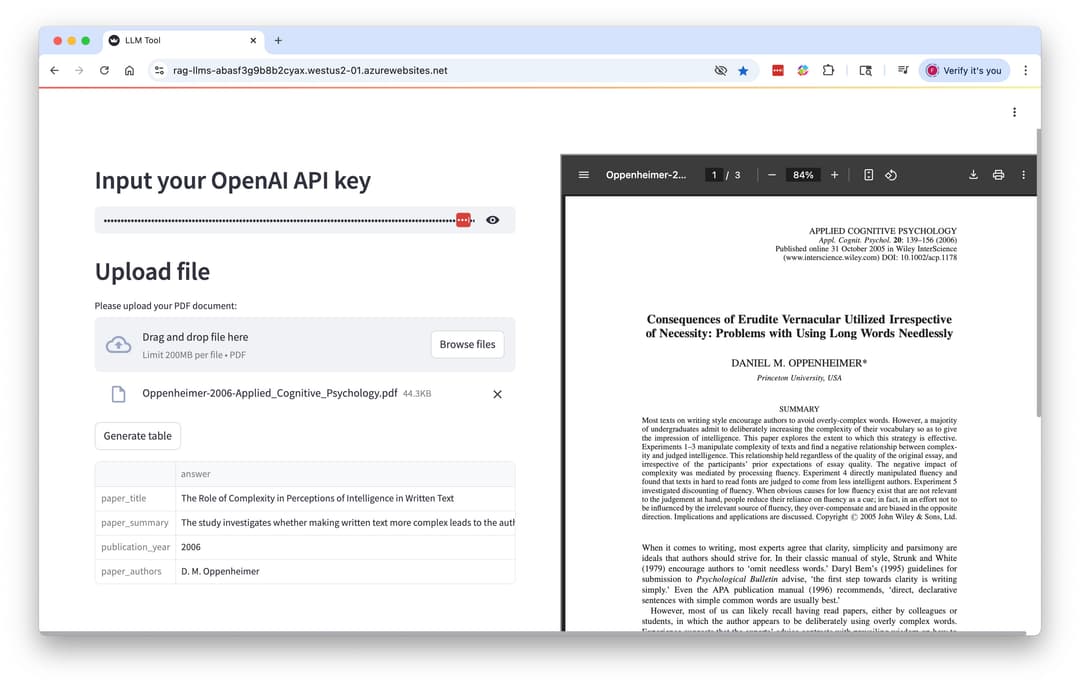Open the Chrome three-dot menu
Image resolution: width=1080 pixels, height=687 pixels.
tap(1025, 71)
